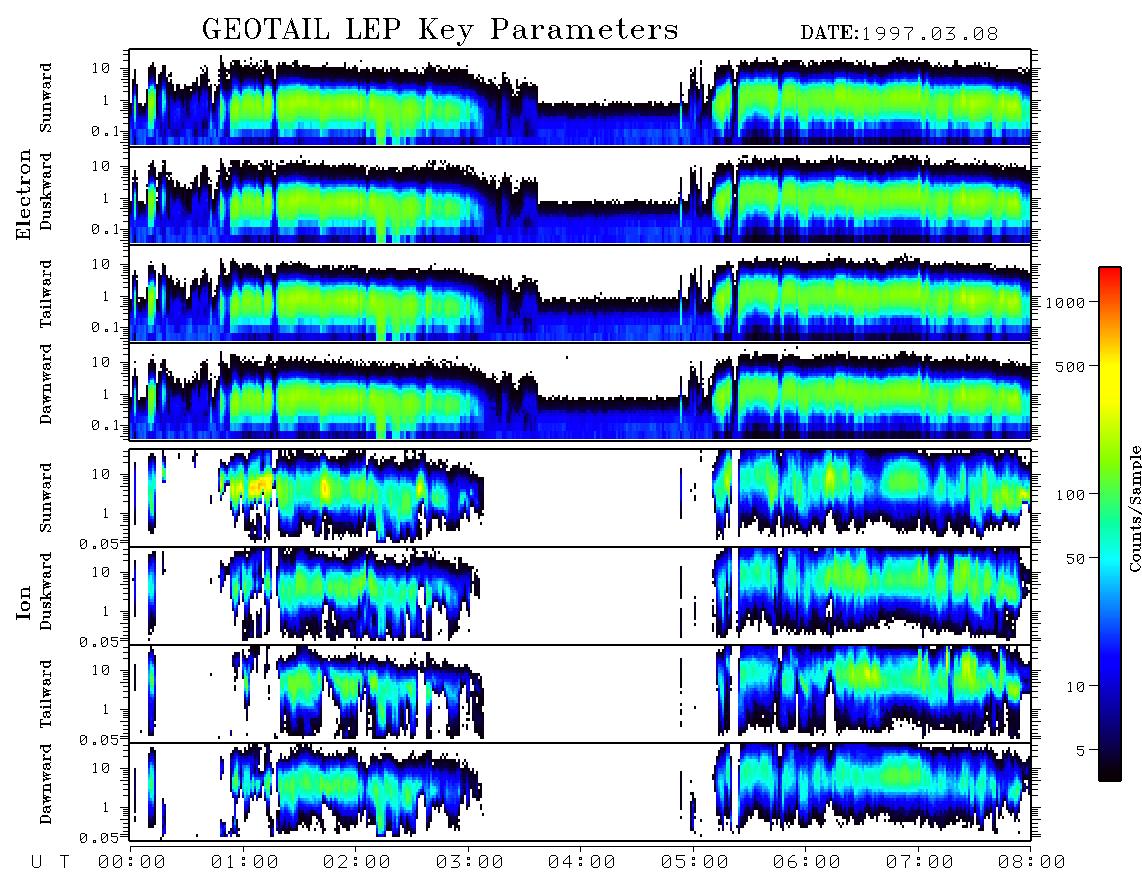Click the 01:00 time tick label
This screenshot has width=1142, height=880.
(x=245, y=862)
